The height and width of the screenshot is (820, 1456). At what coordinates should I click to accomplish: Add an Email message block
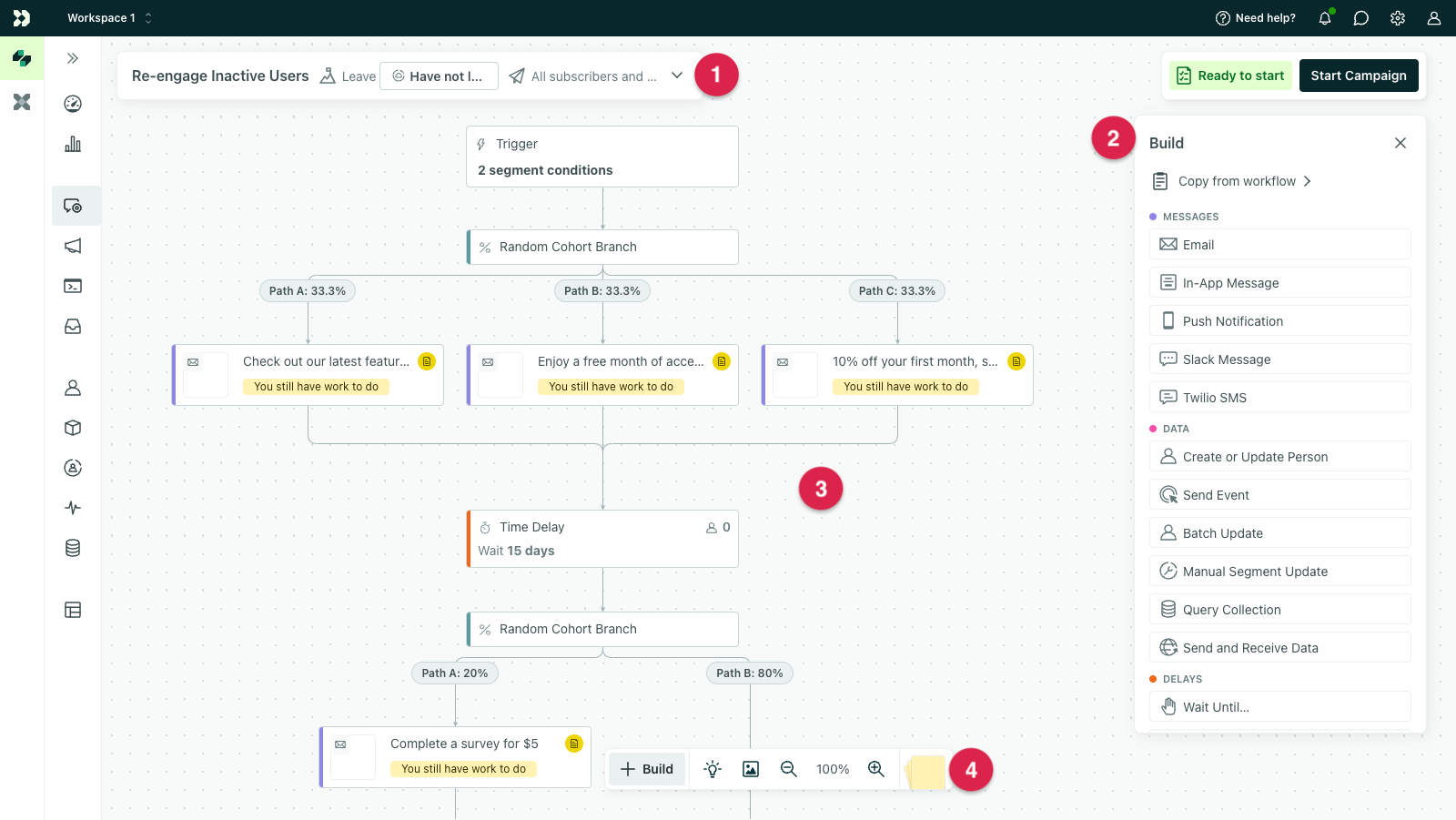pos(1280,244)
